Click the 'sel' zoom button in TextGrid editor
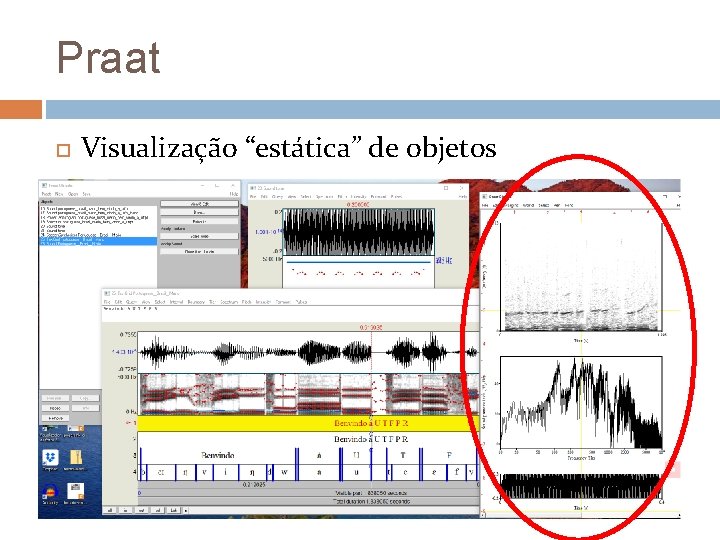The height and width of the screenshot is (540, 720). 158,510
